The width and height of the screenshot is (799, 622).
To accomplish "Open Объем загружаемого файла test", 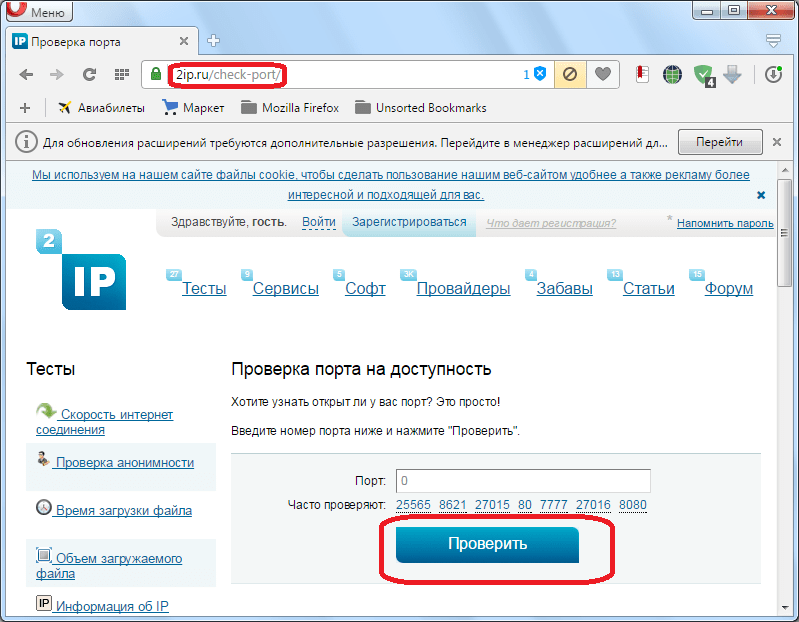I will coord(109,565).
